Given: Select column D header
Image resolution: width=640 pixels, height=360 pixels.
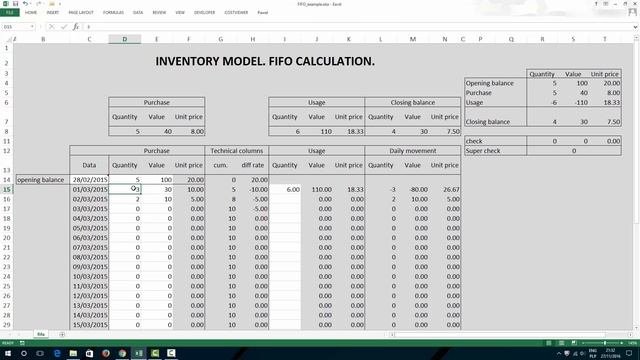Looking at the screenshot, I should coord(124,39).
